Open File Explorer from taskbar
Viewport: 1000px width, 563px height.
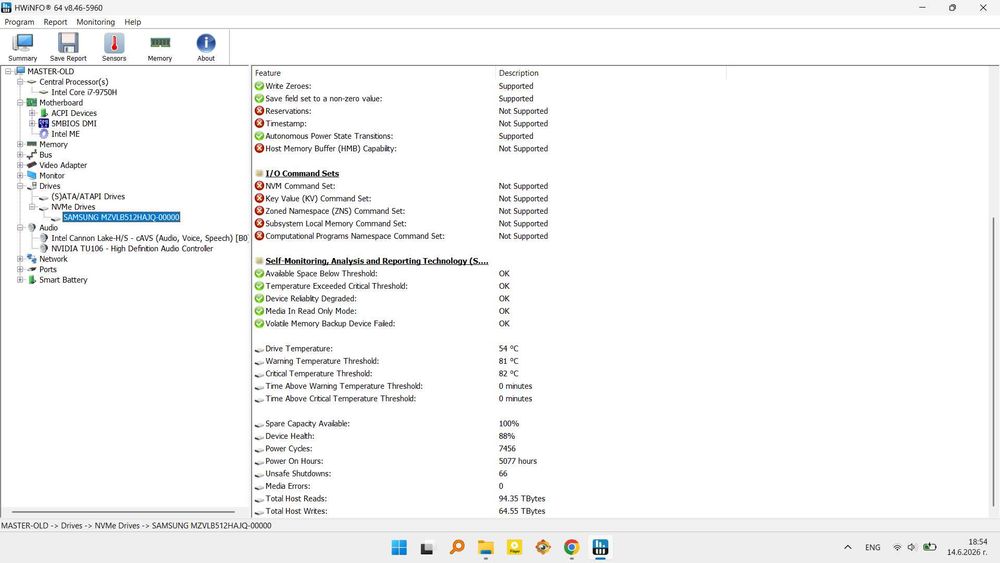pos(485,547)
